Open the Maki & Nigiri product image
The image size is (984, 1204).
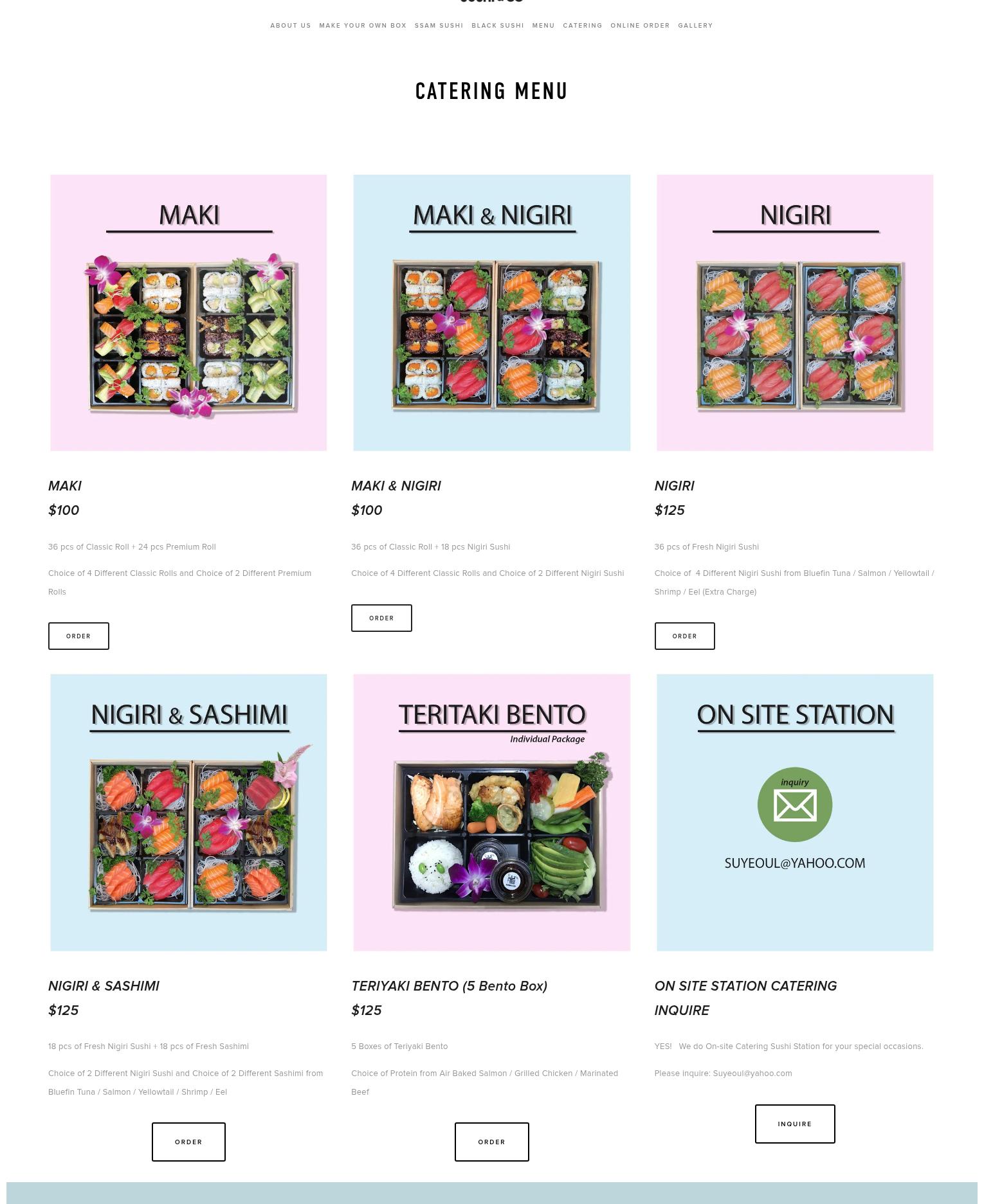pyautogui.click(x=491, y=312)
